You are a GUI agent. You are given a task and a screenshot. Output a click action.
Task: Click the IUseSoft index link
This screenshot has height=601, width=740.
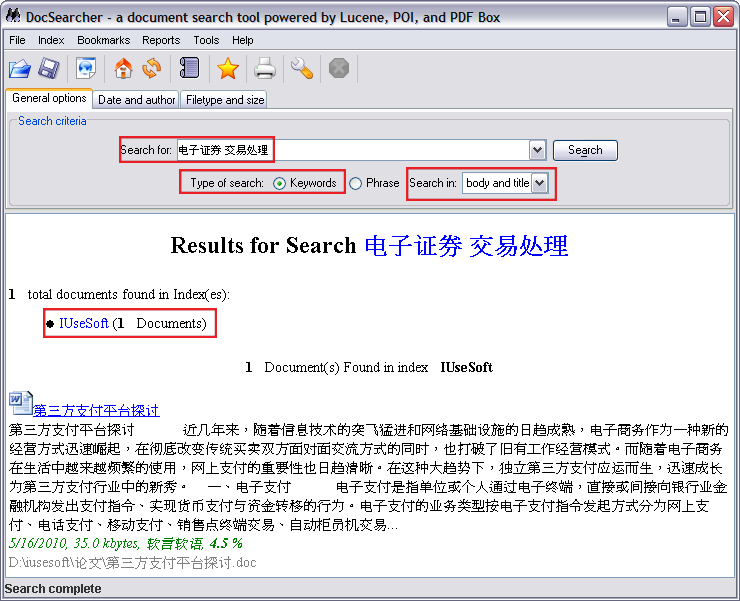84,323
